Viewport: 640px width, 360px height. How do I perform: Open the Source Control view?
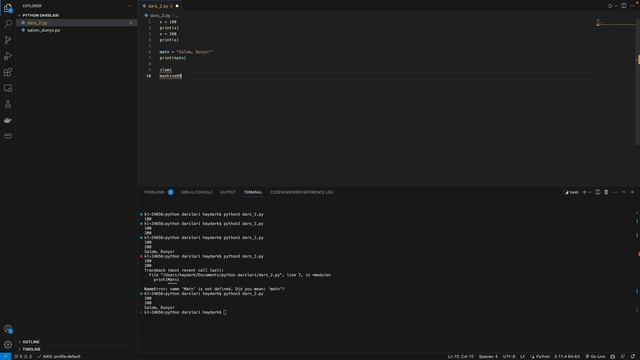(8, 40)
